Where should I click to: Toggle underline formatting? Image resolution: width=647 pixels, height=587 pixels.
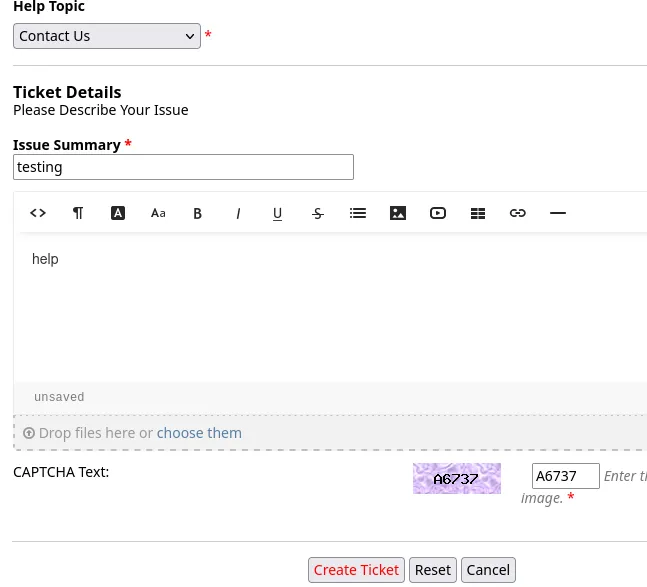[278, 213]
